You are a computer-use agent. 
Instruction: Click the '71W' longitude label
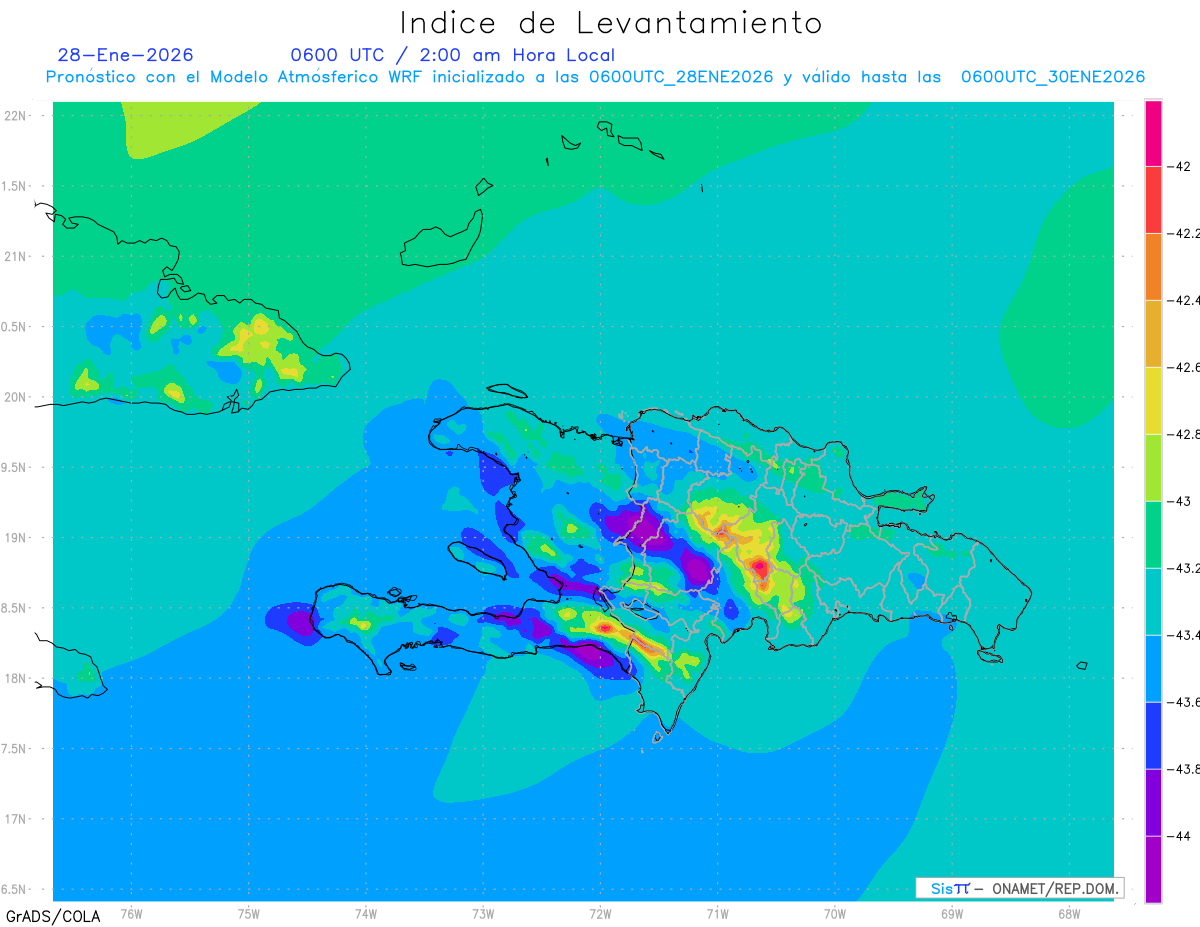pyautogui.click(x=717, y=913)
